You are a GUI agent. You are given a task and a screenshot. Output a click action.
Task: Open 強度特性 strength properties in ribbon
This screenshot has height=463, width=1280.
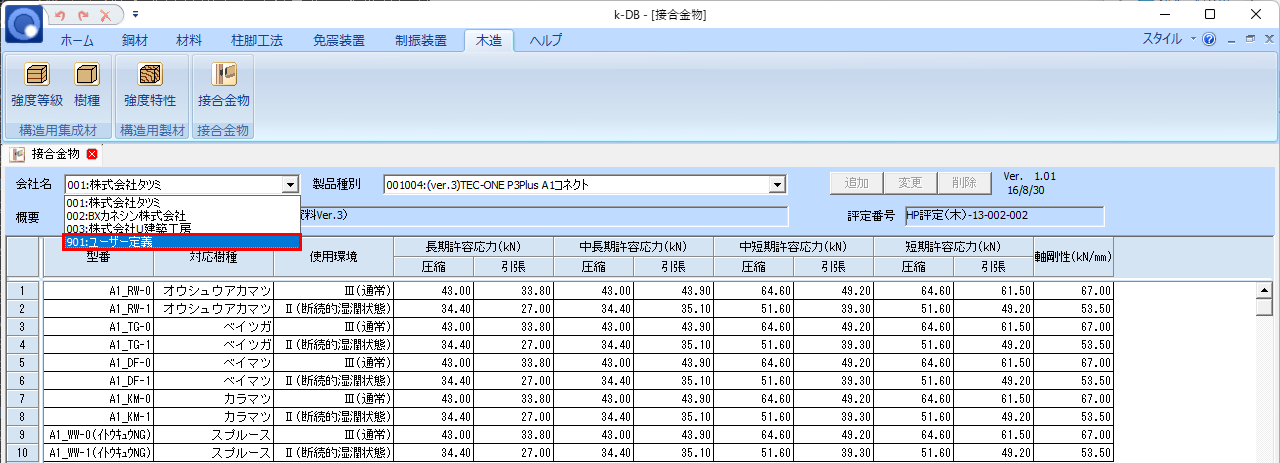coord(150,84)
